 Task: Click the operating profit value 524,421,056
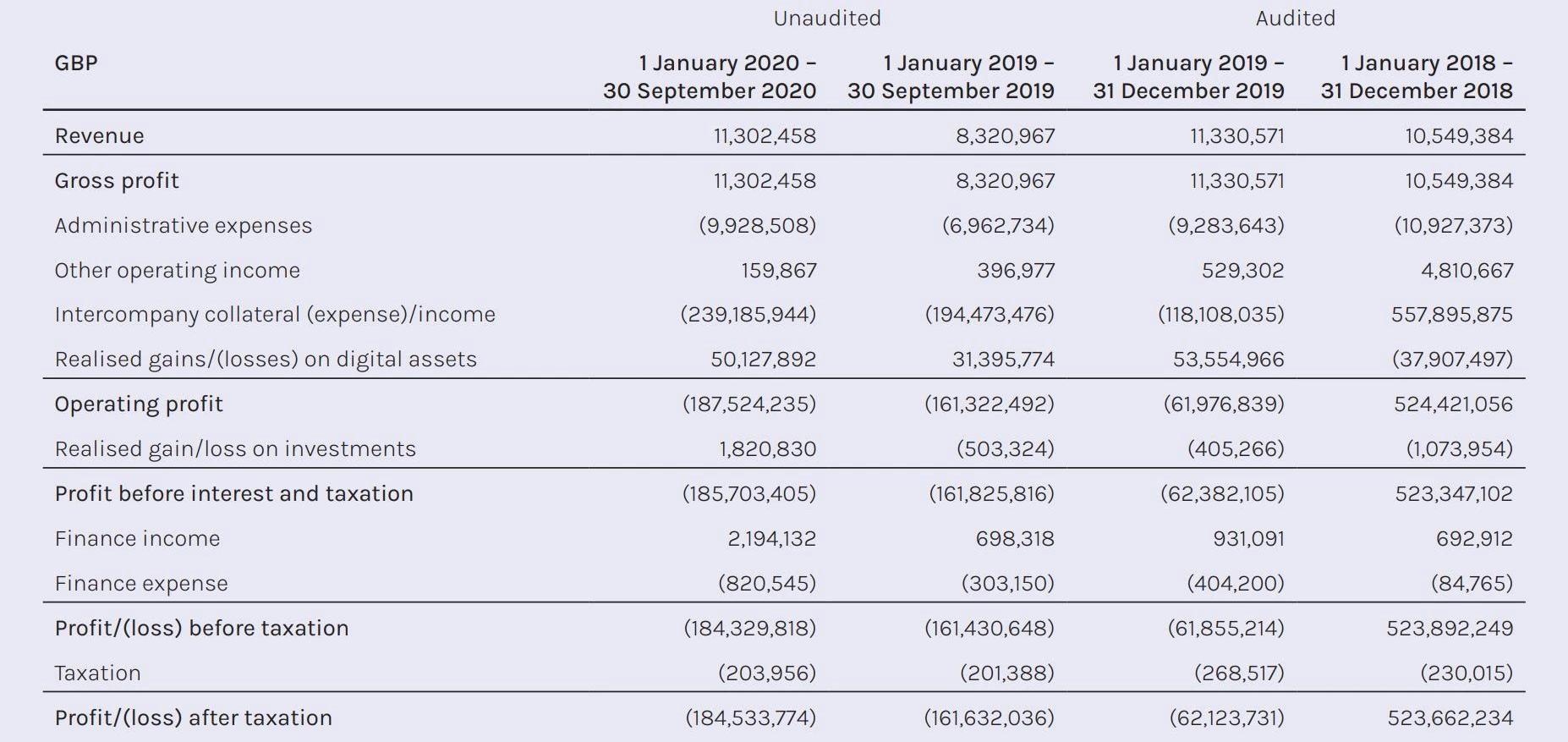1453,404
